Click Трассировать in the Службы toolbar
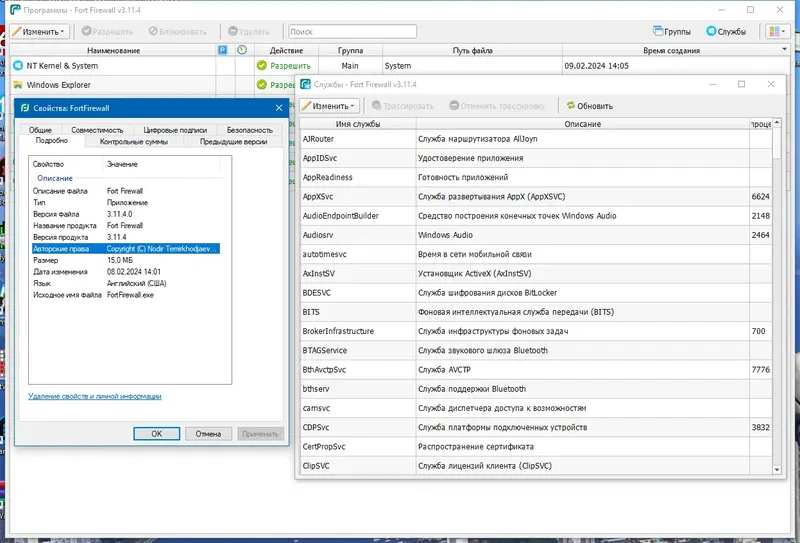The height and width of the screenshot is (543, 800). point(403,106)
